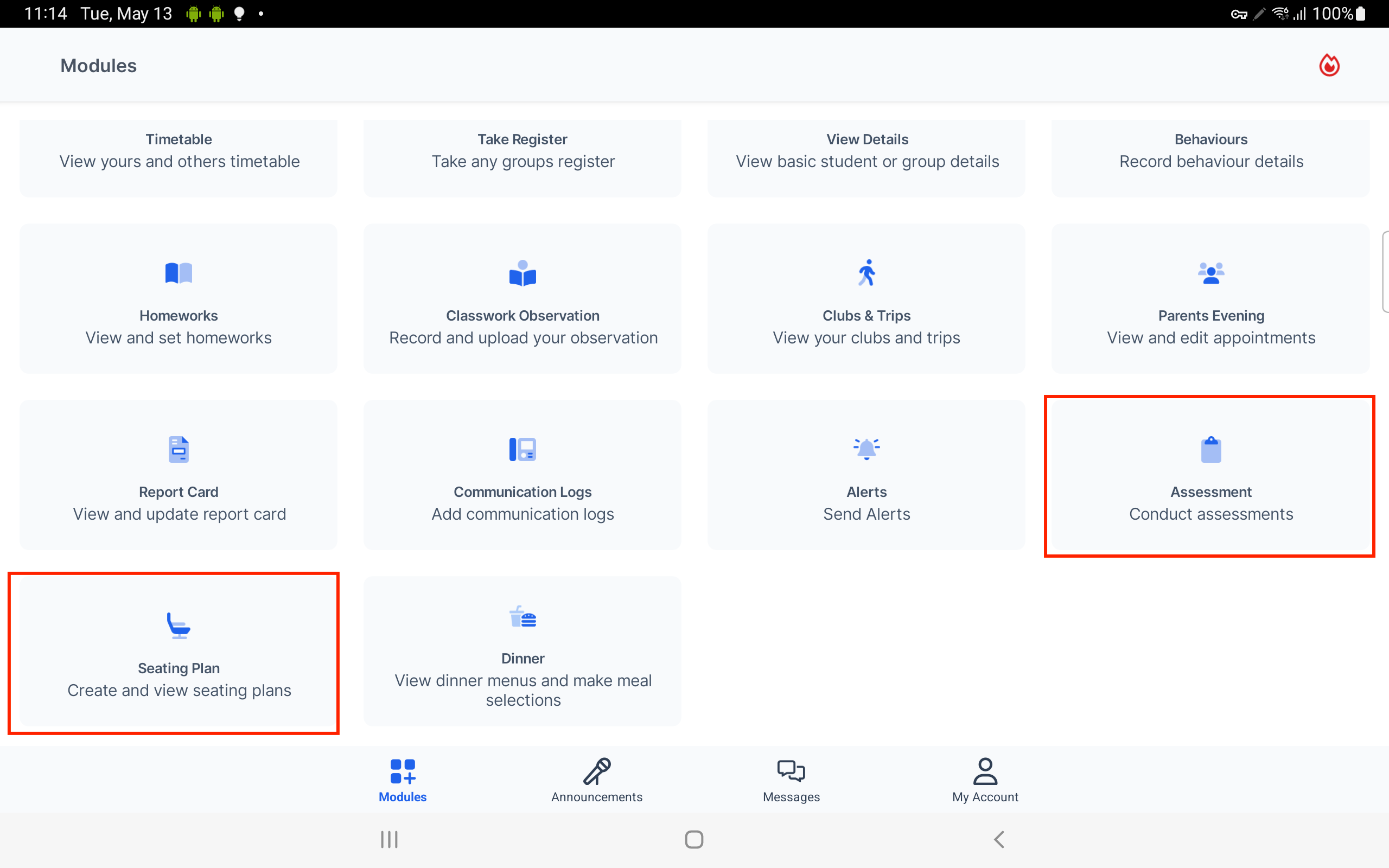
Task: Open the Announcements microphone icon
Action: 596,771
